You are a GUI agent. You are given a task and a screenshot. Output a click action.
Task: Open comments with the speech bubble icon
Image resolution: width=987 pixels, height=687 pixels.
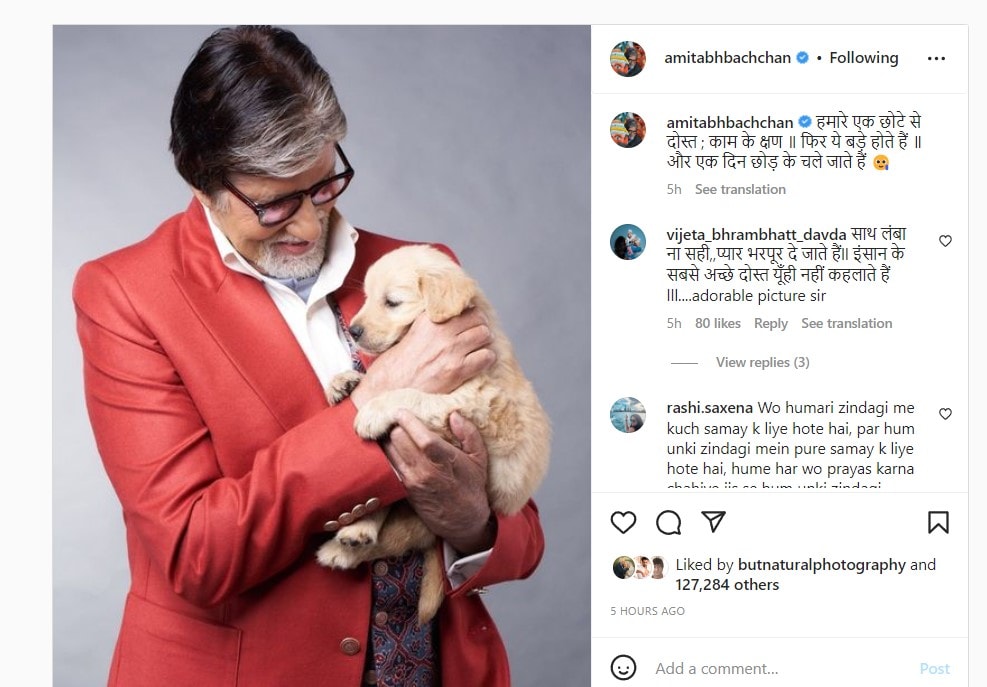click(x=668, y=522)
